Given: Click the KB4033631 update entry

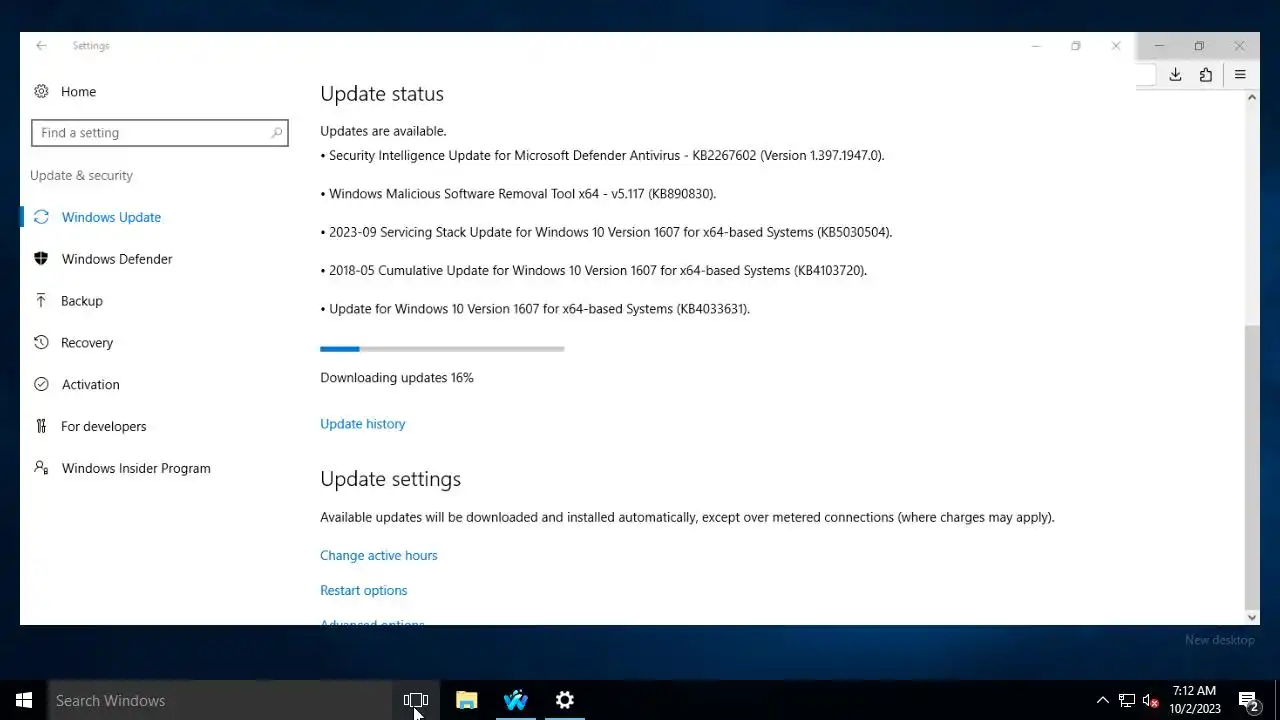Looking at the screenshot, I should [x=535, y=308].
